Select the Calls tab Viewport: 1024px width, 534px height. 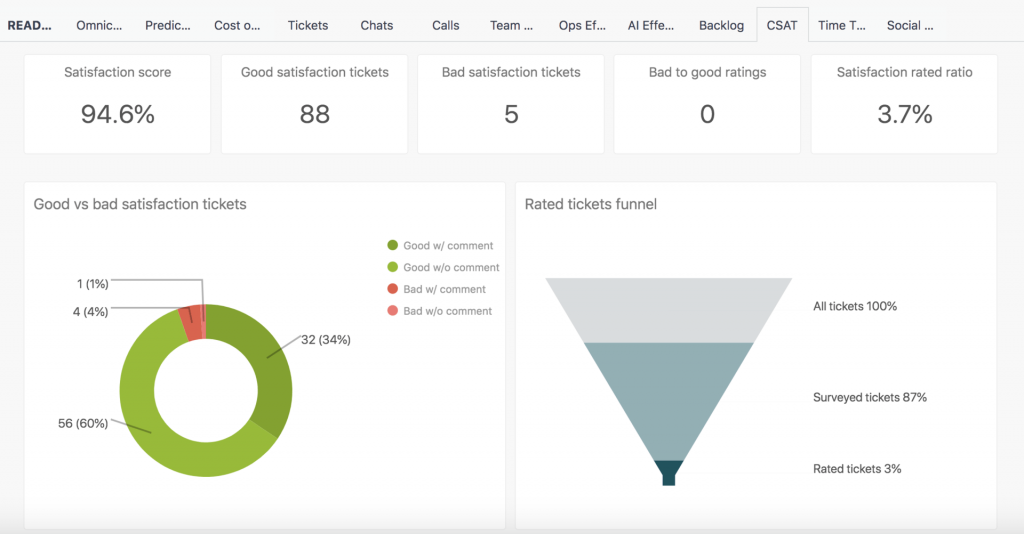pos(445,25)
